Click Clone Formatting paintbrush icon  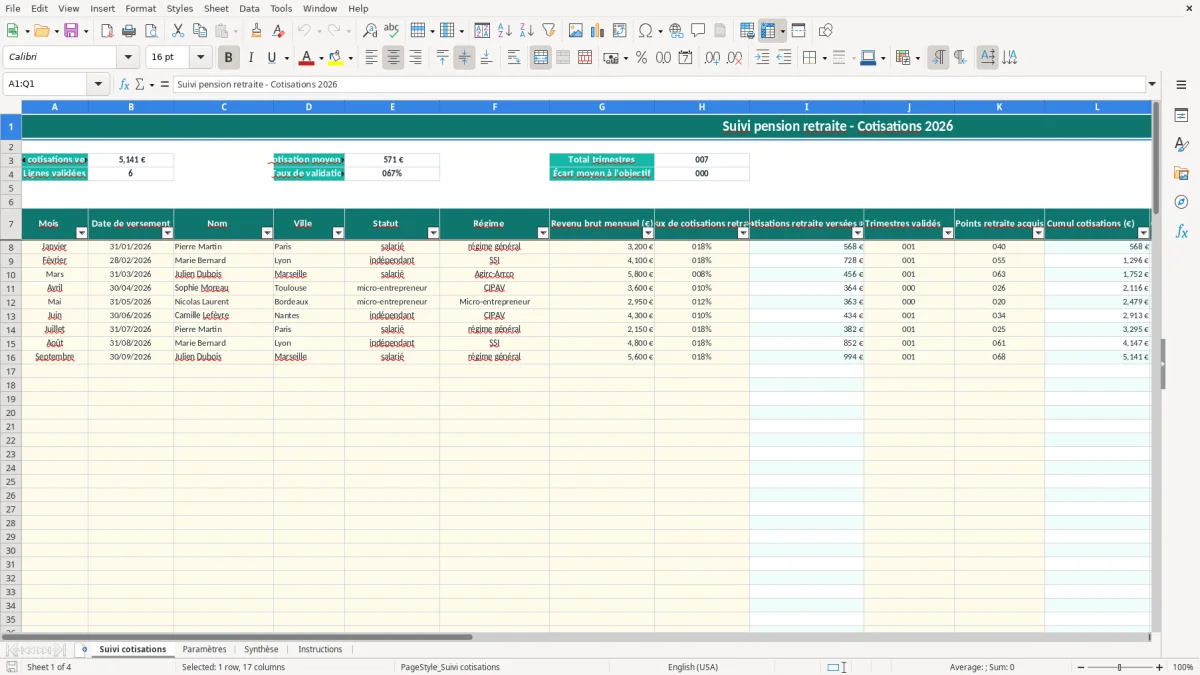pos(257,31)
